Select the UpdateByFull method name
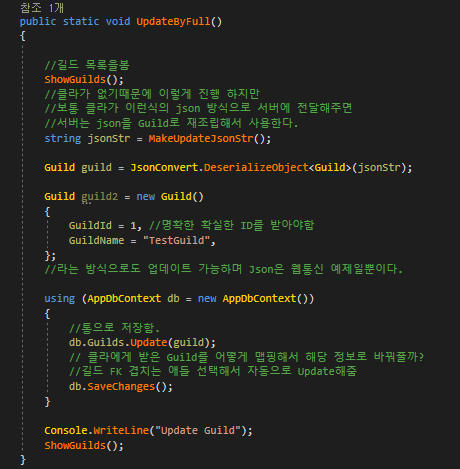The height and width of the screenshot is (469, 460). 173,22
